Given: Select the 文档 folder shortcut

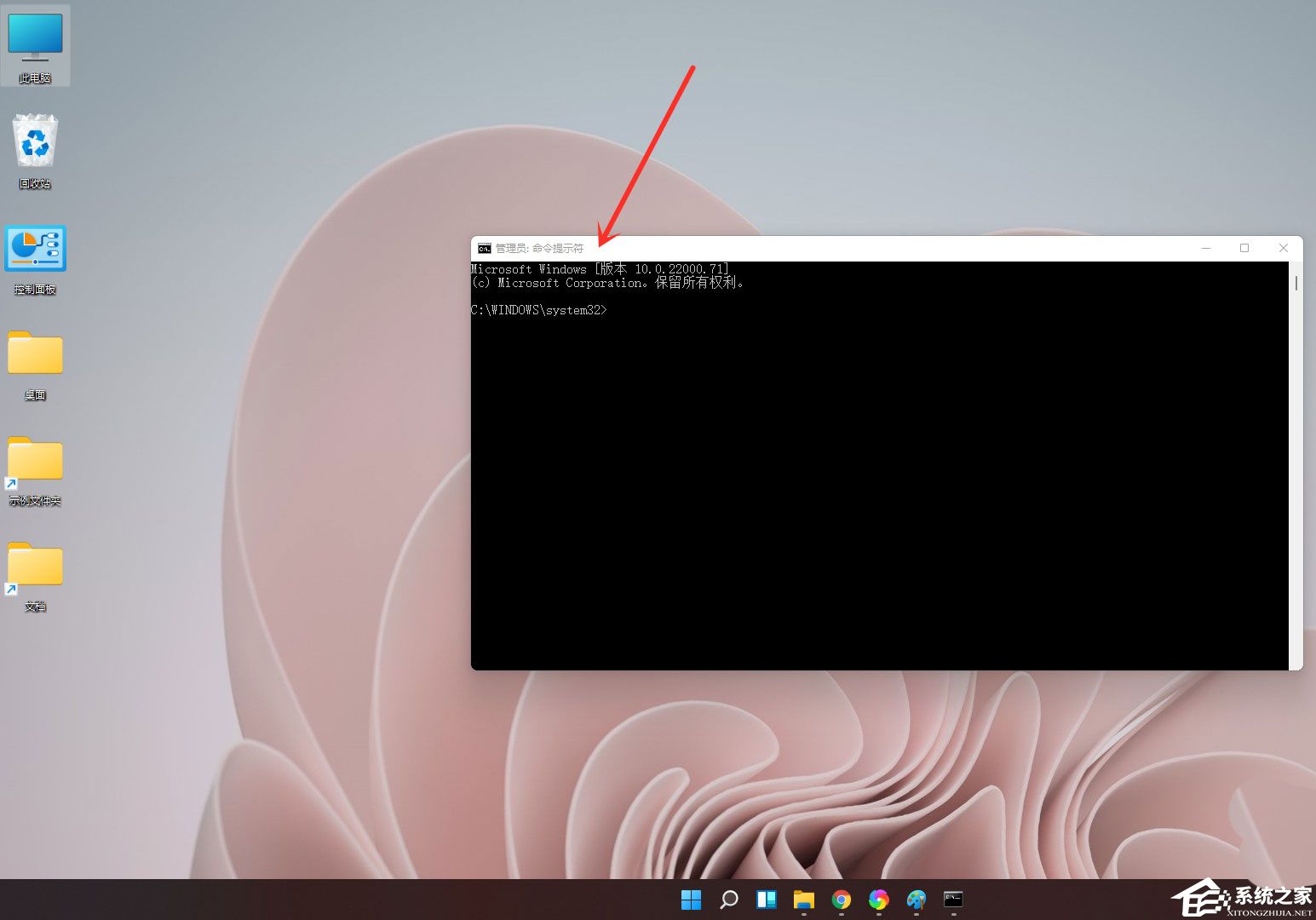Looking at the screenshot, I should coord(35,577).
